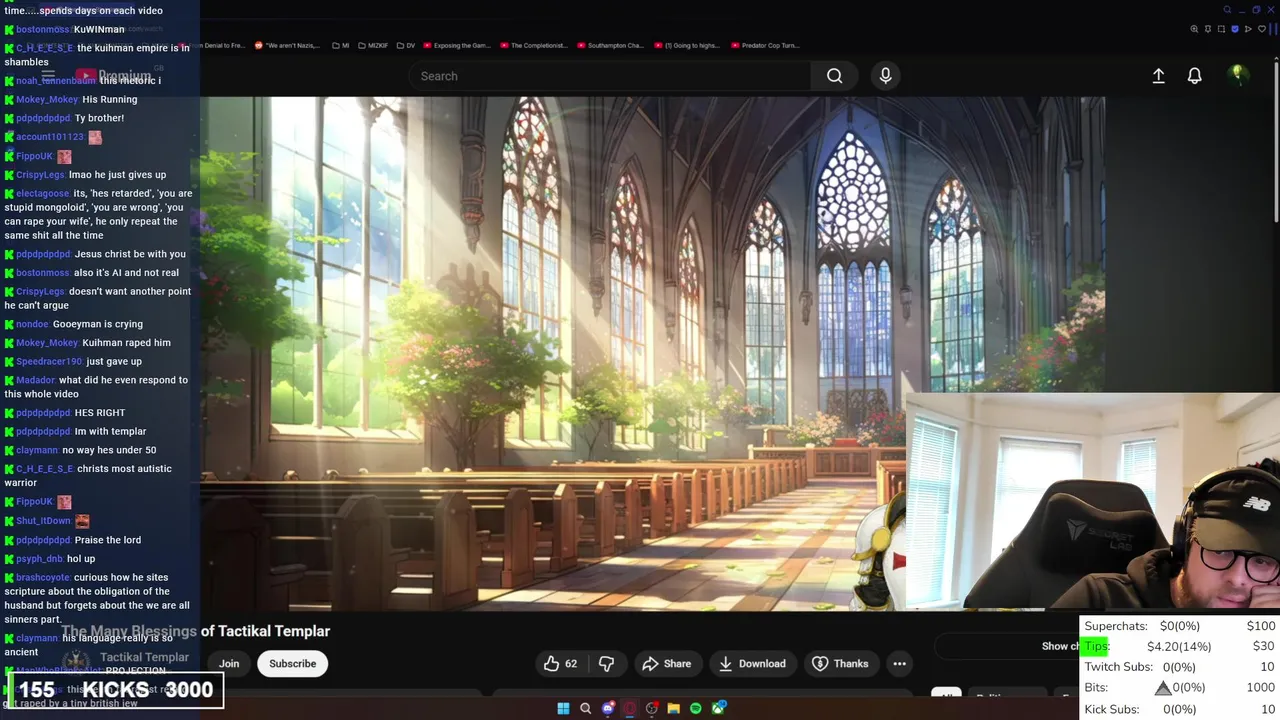Click the Show chat button

coord(1060,646)
